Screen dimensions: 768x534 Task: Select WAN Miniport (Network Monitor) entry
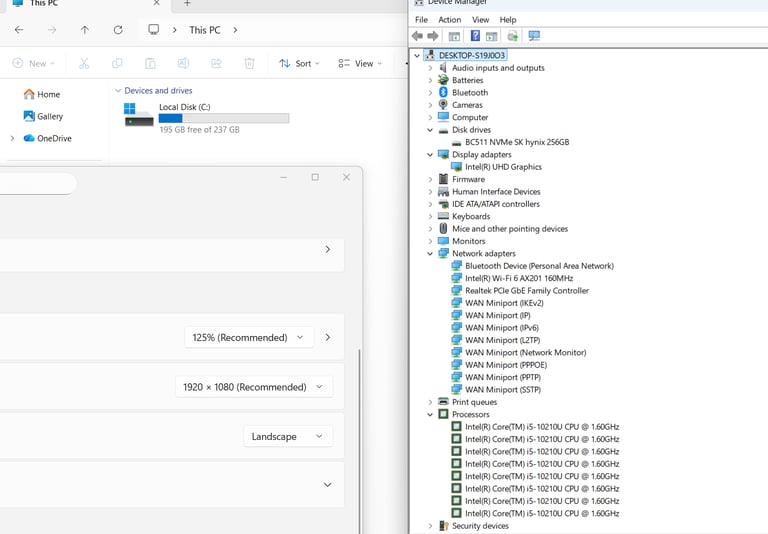[x=525, y=352]
